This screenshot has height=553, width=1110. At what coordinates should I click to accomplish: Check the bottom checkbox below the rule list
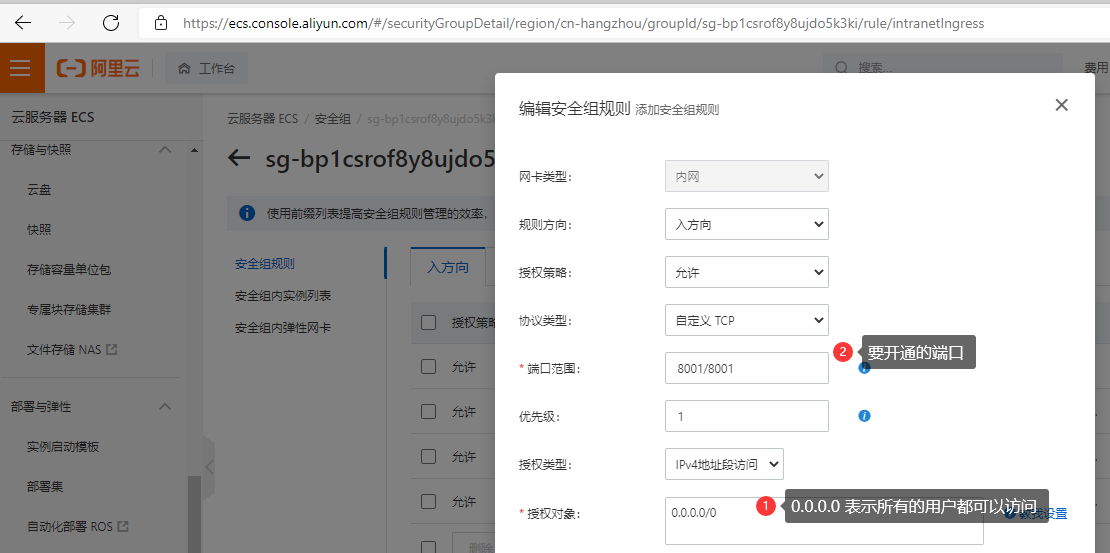click(x=428, y=547)
